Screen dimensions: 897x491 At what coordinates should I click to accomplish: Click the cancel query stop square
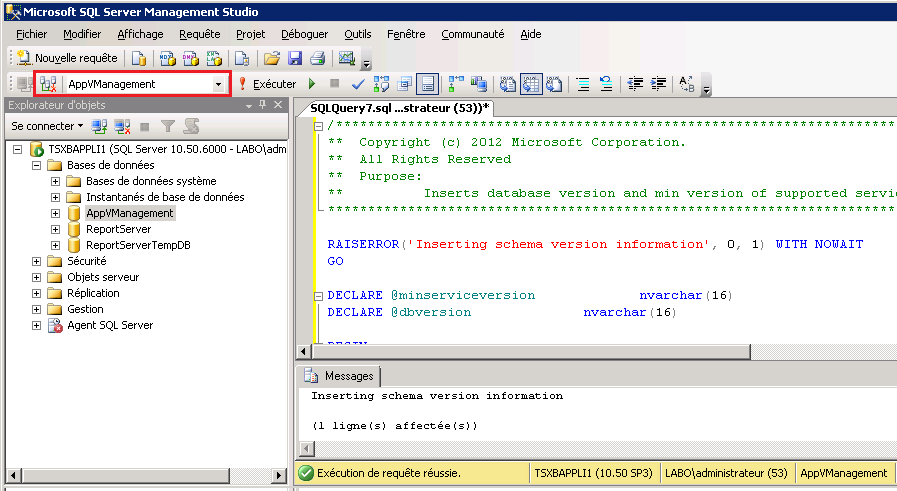click(335, 84)
